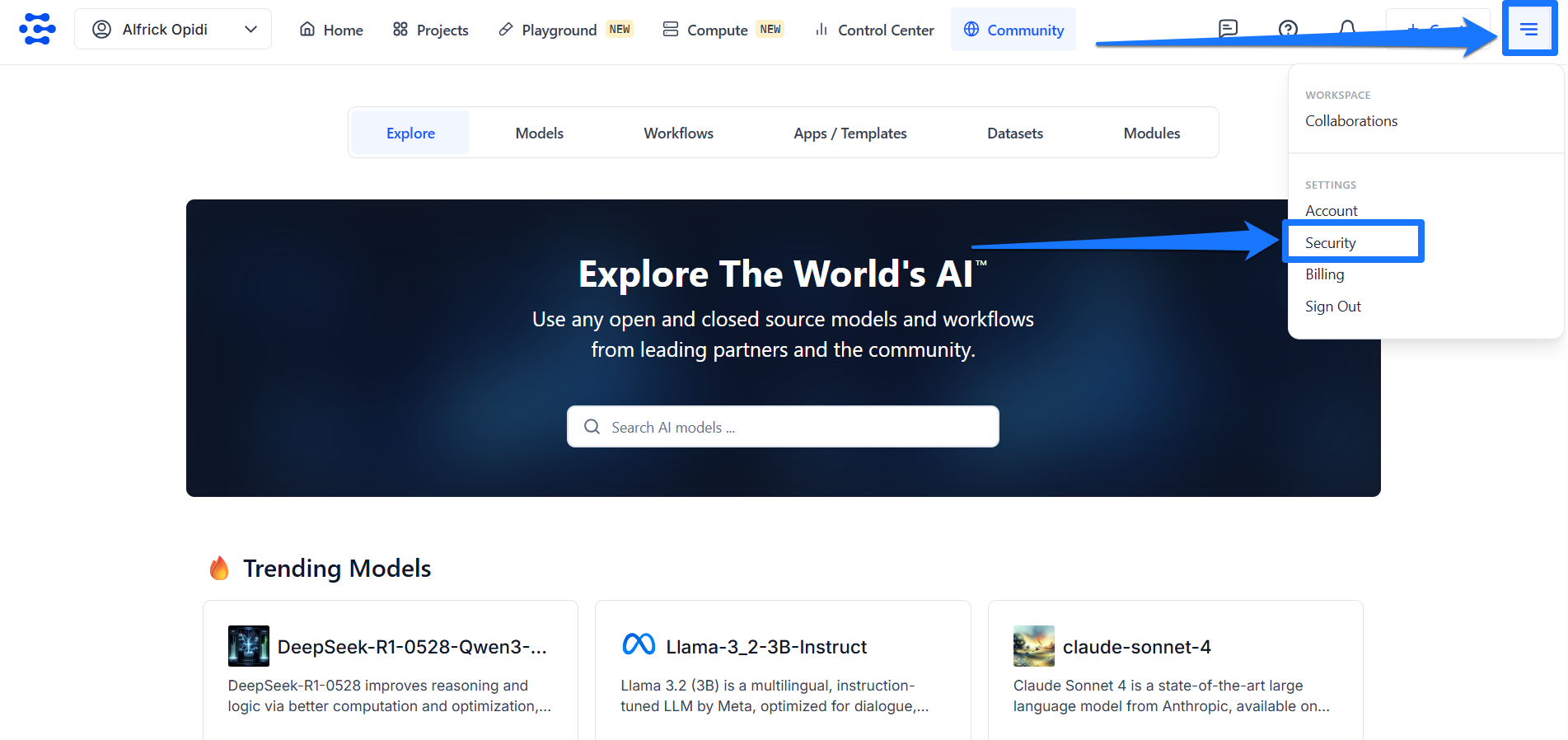Click the flame icon by Trending Models

click(219, 568)
